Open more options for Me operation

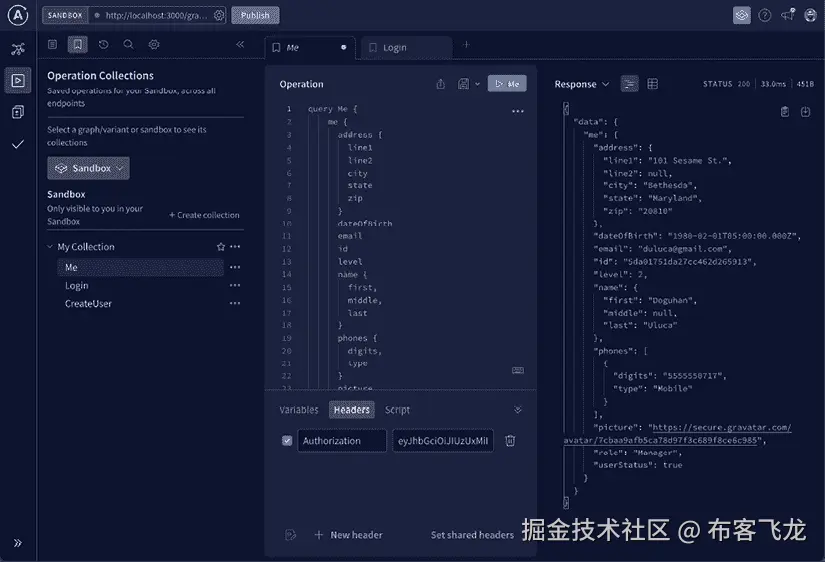coord(235,267)
